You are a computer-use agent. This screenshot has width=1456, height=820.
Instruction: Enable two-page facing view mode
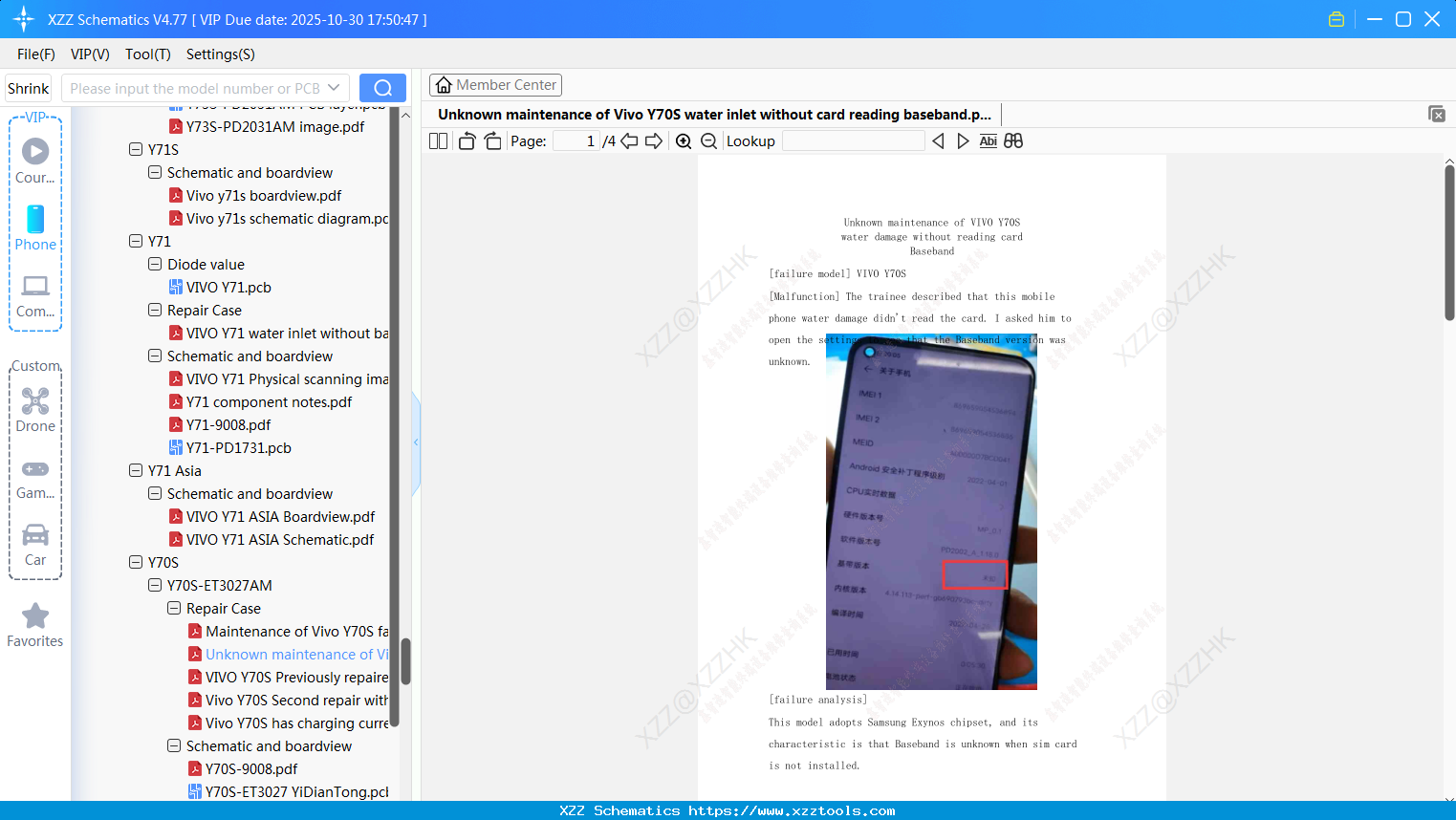coord(437,140)
